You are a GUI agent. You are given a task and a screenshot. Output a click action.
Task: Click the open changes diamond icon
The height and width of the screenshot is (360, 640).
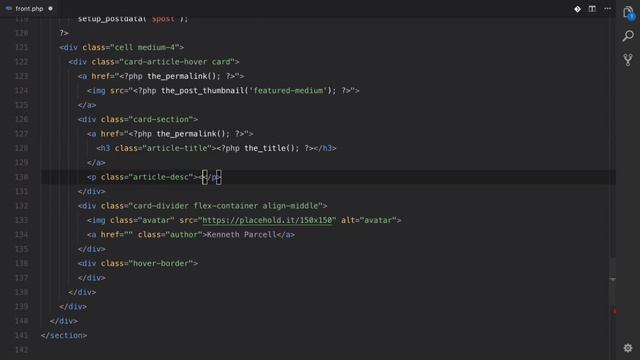click(x=577, y=9)
